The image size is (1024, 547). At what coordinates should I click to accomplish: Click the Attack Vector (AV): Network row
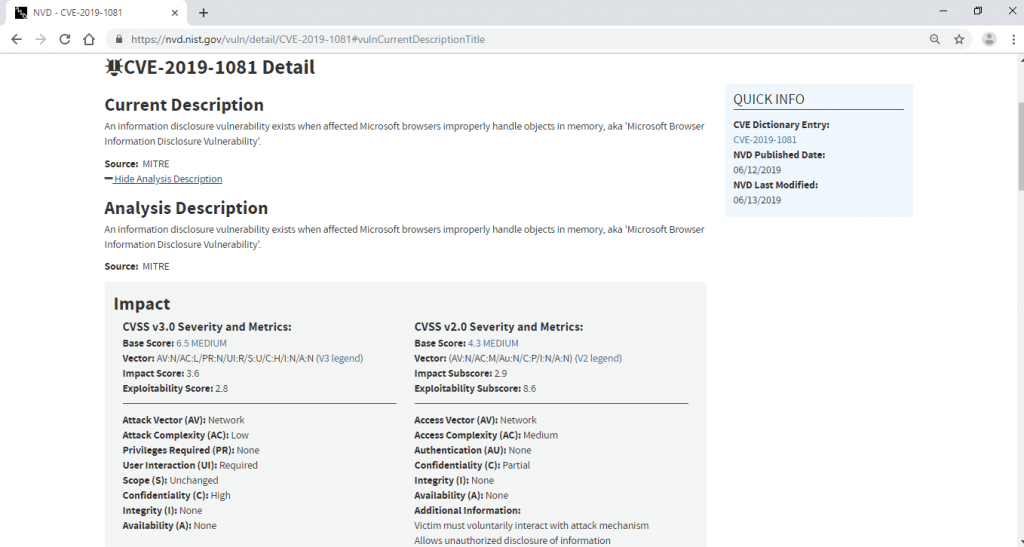tap(184, 420)
